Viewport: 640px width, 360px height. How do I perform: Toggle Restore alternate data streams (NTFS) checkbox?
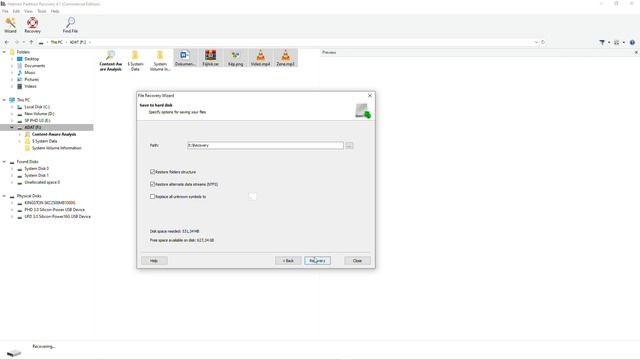click(152, 184)
